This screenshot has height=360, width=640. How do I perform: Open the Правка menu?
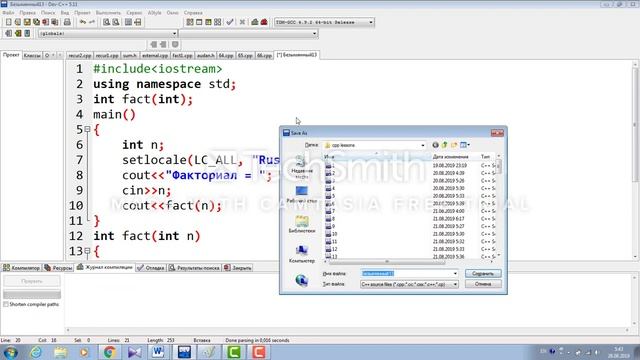(x=27, y=13)
